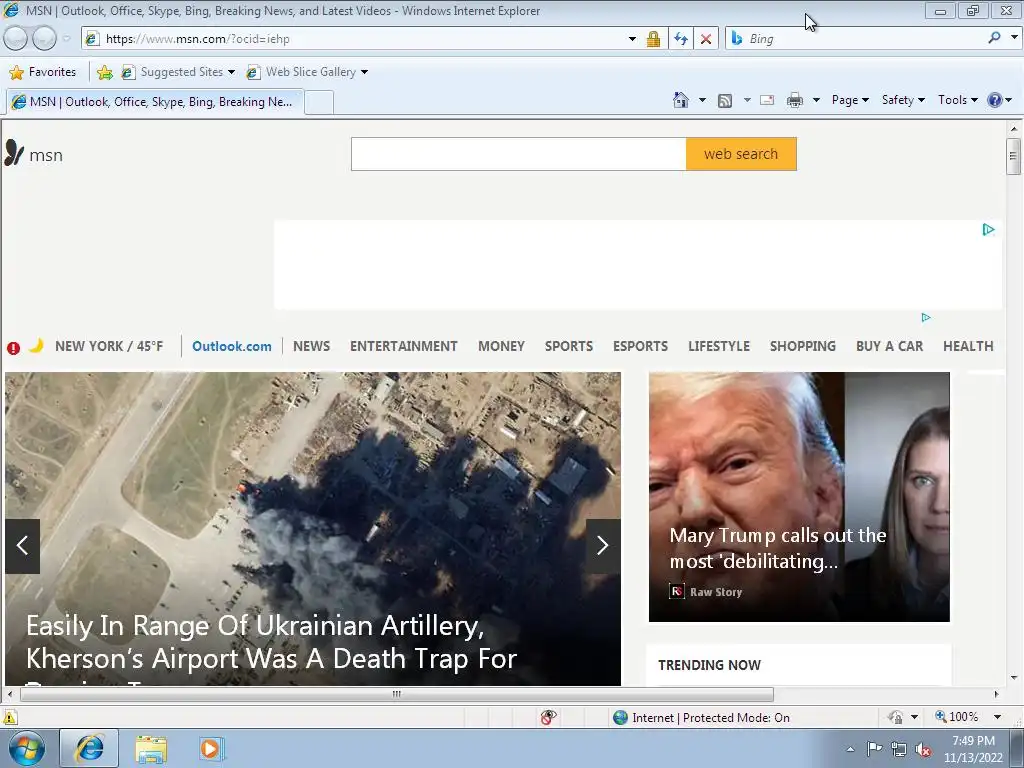The height and width of the screenshot is (768, 1024).
Task: Click the Action Center flag icon
Action: coord(874,748)
